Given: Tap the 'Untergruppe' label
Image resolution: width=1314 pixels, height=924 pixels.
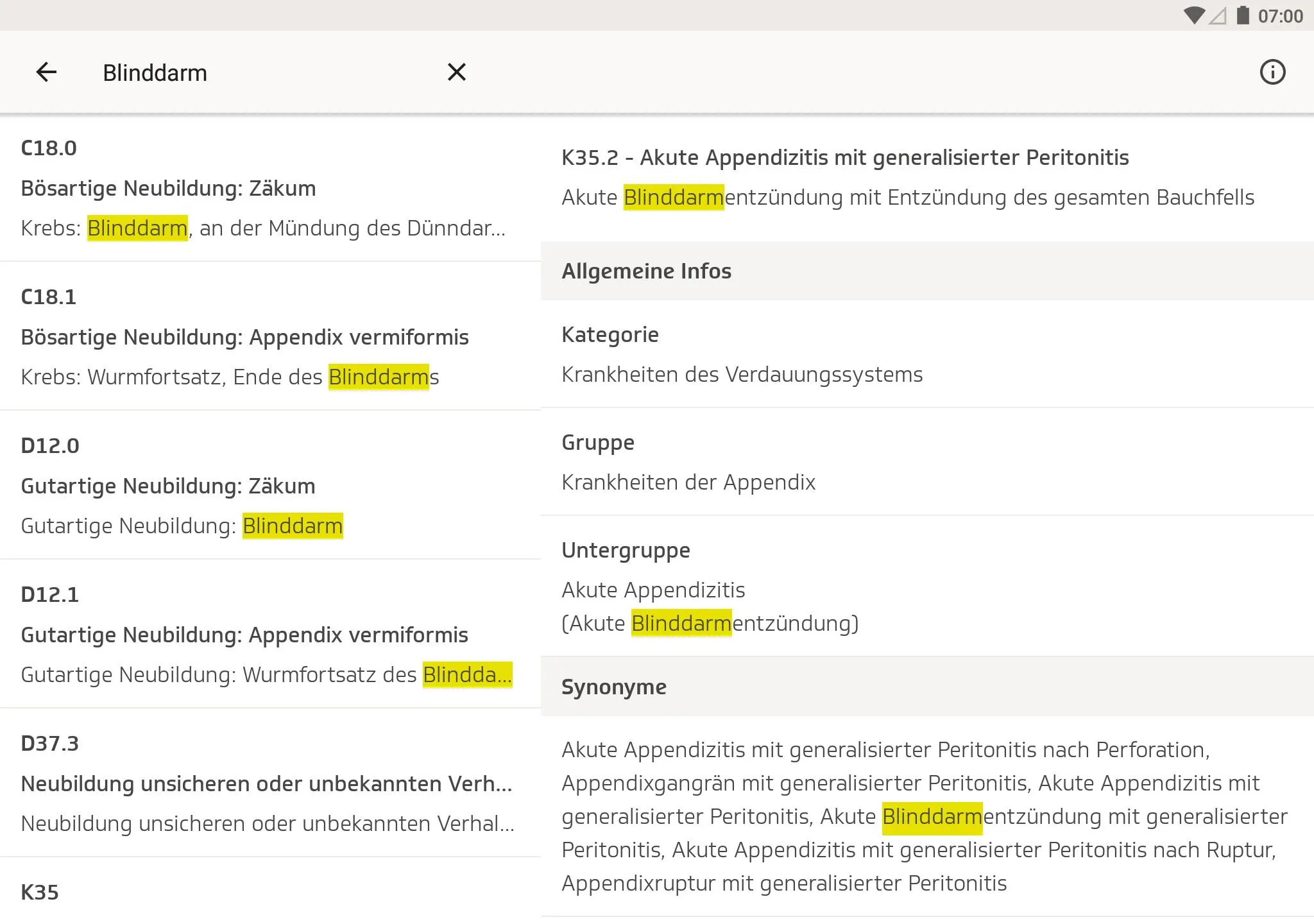Looking at the screenshot, I should 626,551.
